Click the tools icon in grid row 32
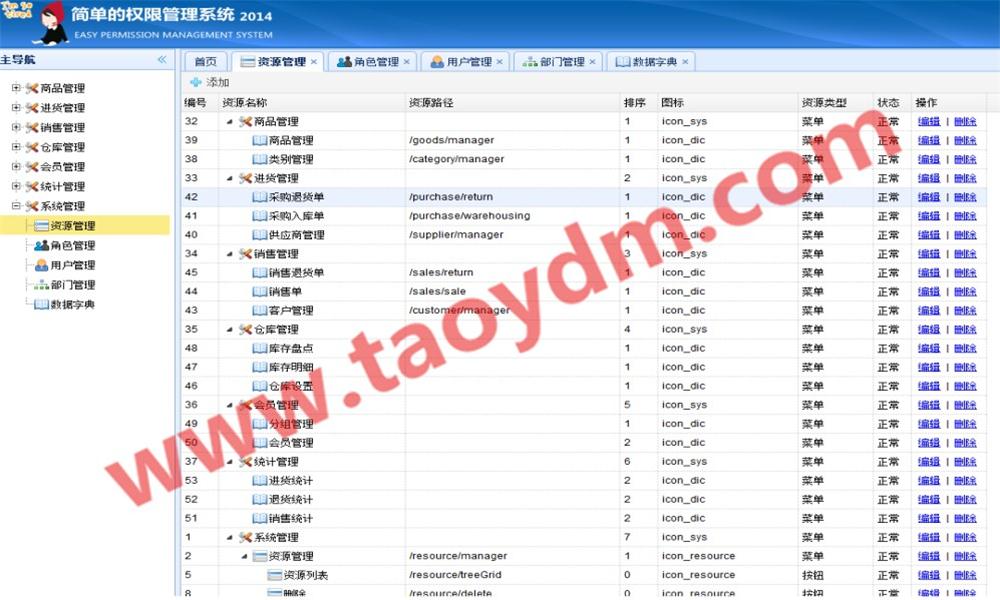Image resolution: width=1000 pixels, height=600 pixels. [246, 121]
